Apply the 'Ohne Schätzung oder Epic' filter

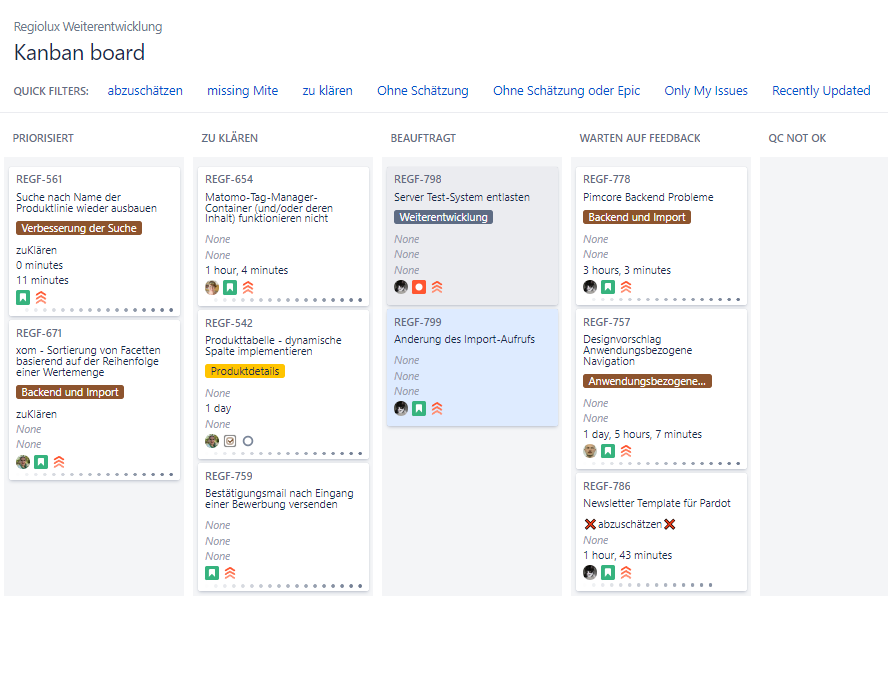click(x=566, y=91)
